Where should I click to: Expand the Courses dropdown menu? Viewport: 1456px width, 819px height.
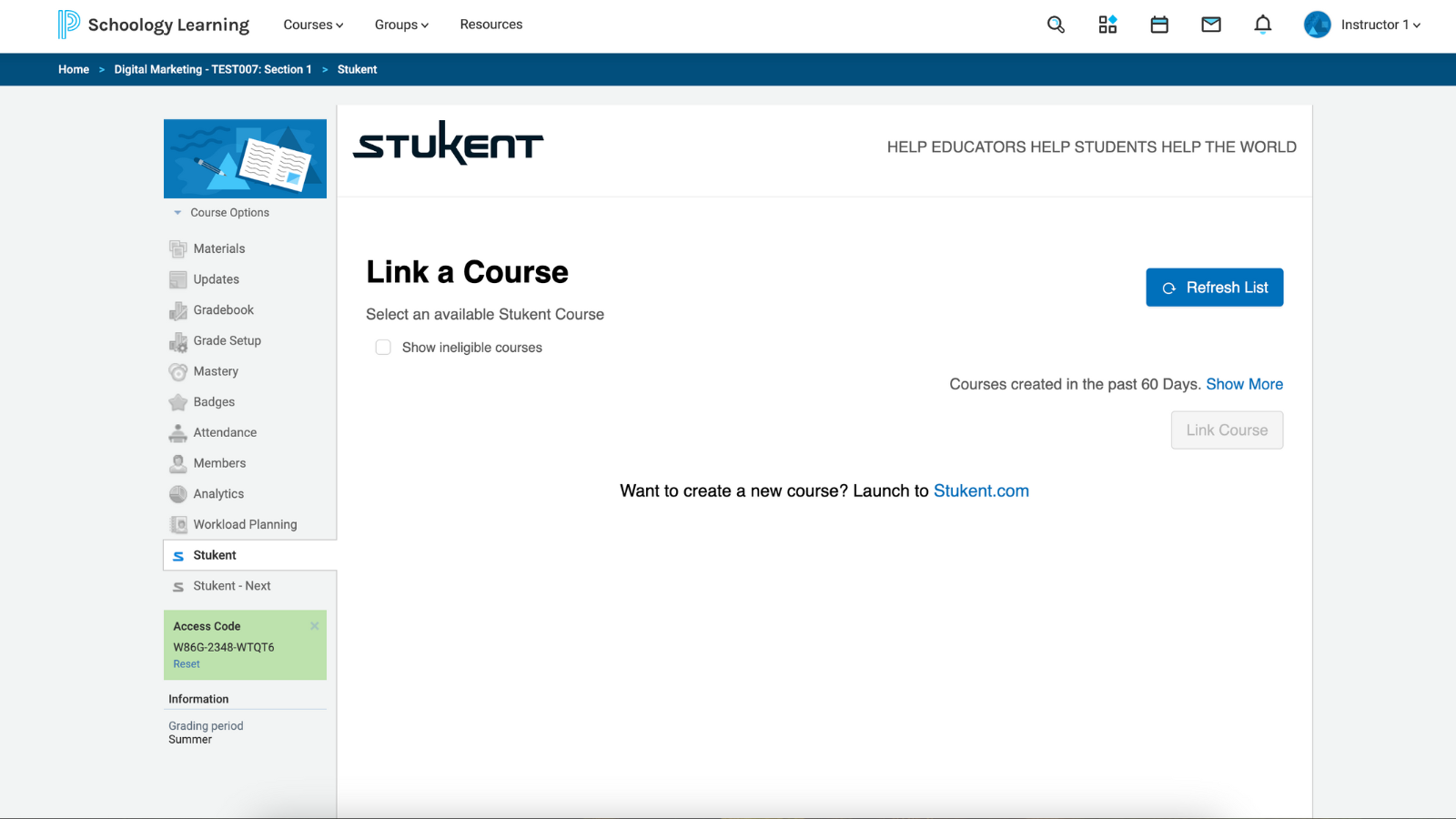(x=313, y=25)
